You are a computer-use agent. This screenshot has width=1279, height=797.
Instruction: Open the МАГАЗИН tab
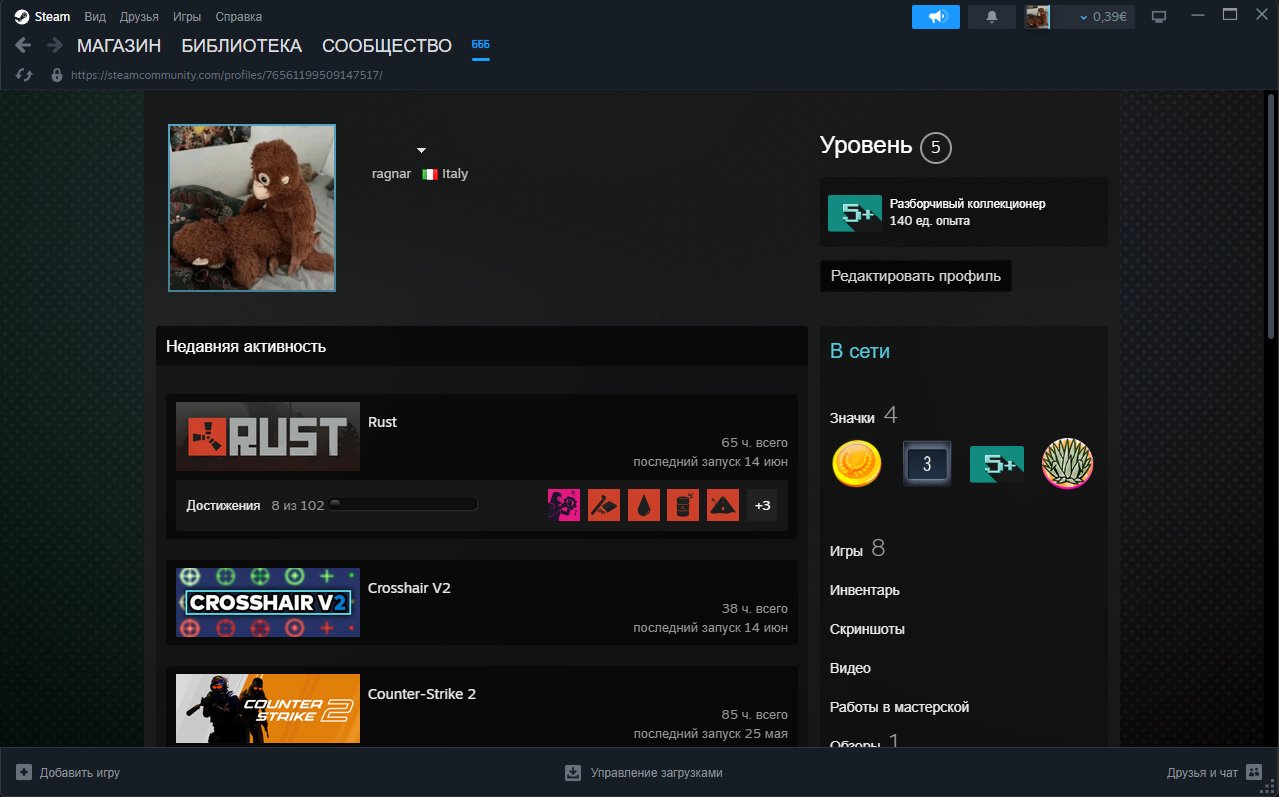click(119, 46)
